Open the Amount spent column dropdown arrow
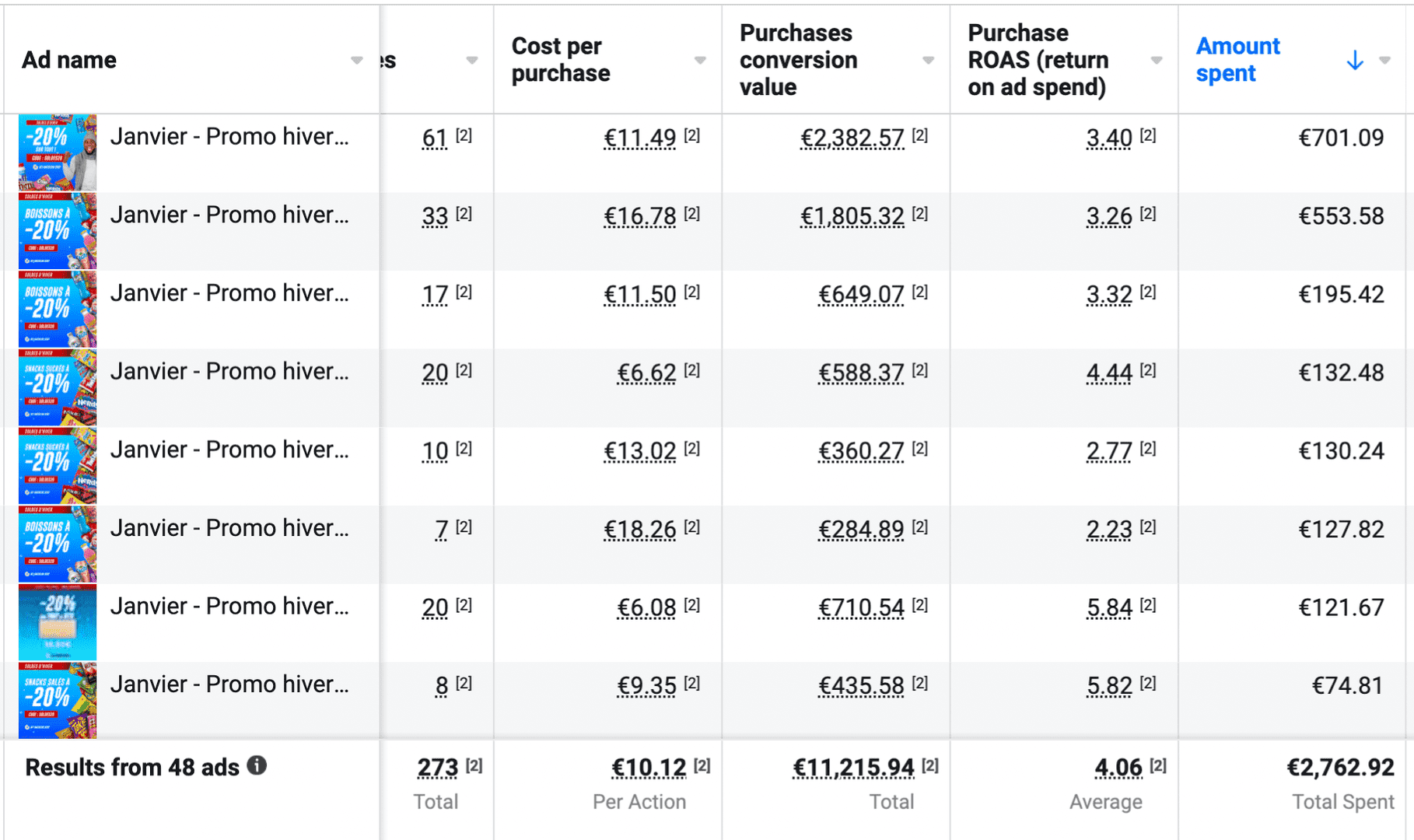 coord(1384,60)
